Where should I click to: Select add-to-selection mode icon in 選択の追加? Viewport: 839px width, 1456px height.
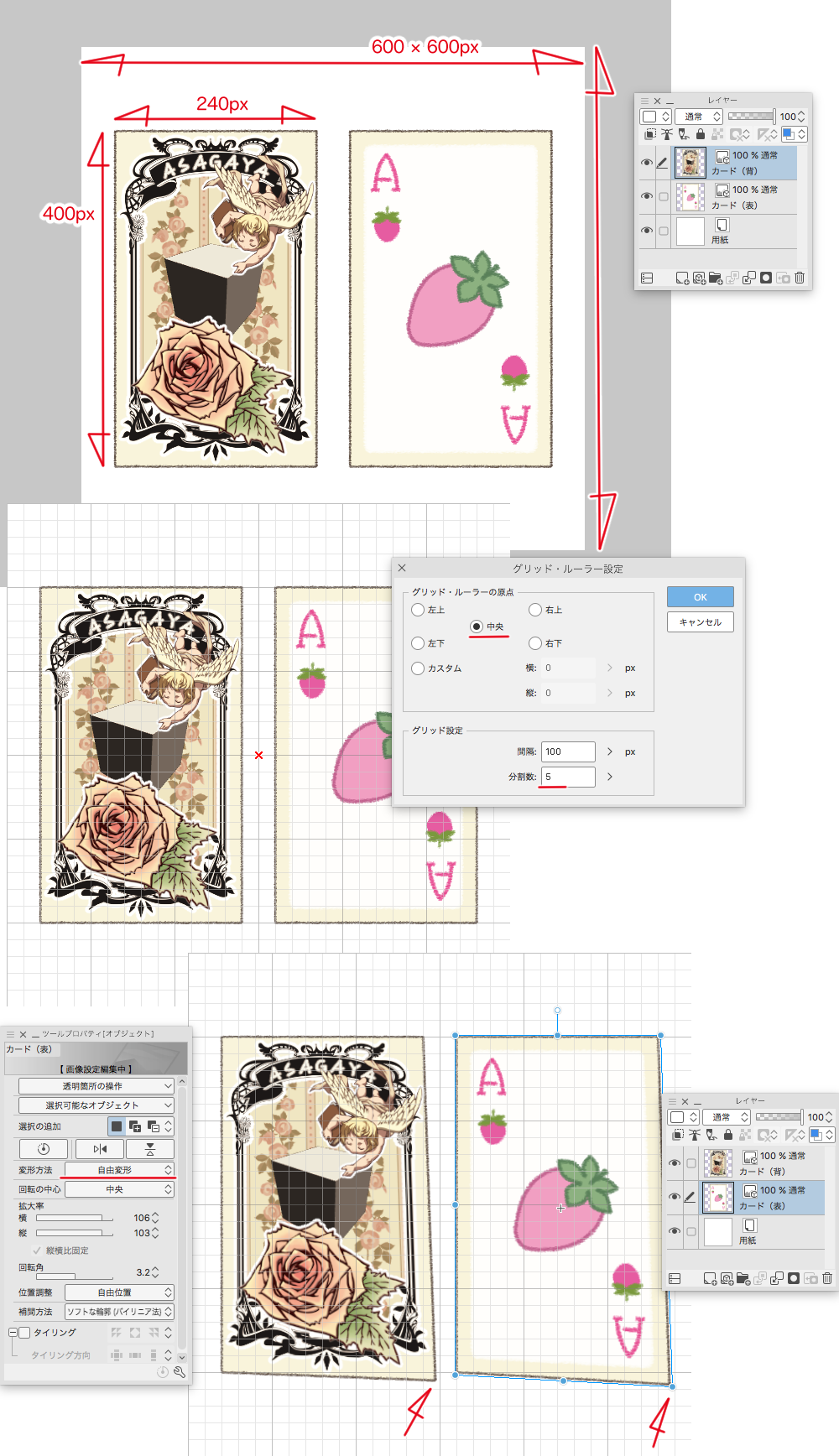[x=134, y=1126]
